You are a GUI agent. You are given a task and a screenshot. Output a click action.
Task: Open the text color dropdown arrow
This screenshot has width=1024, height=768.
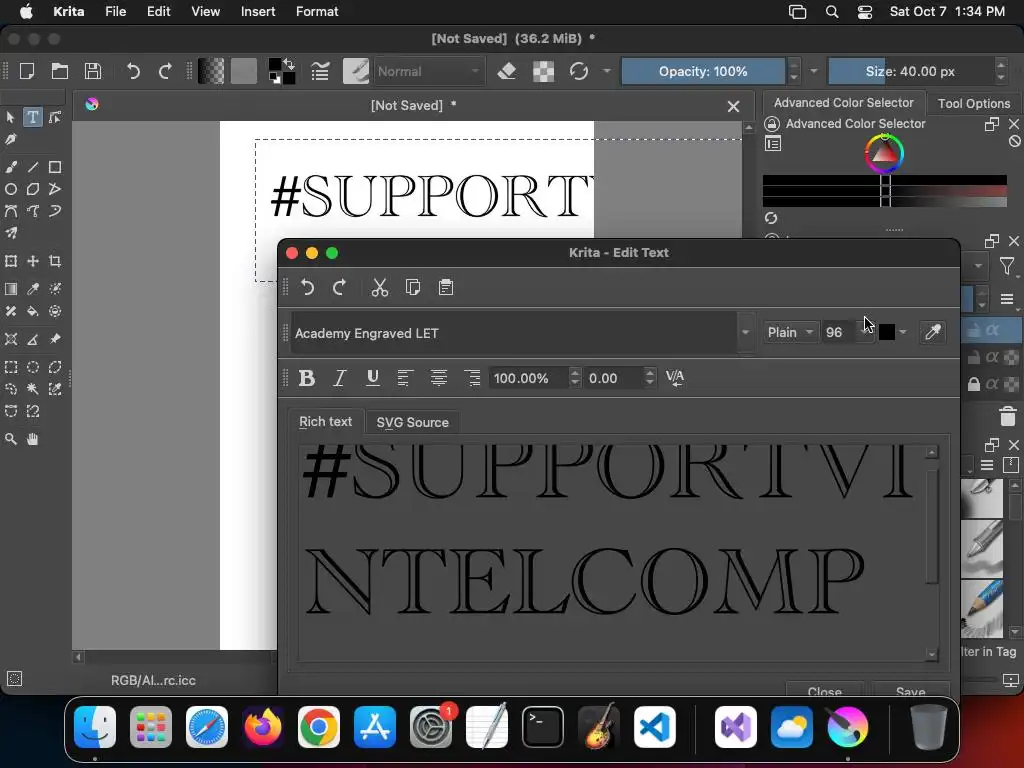tap(903, 332)
